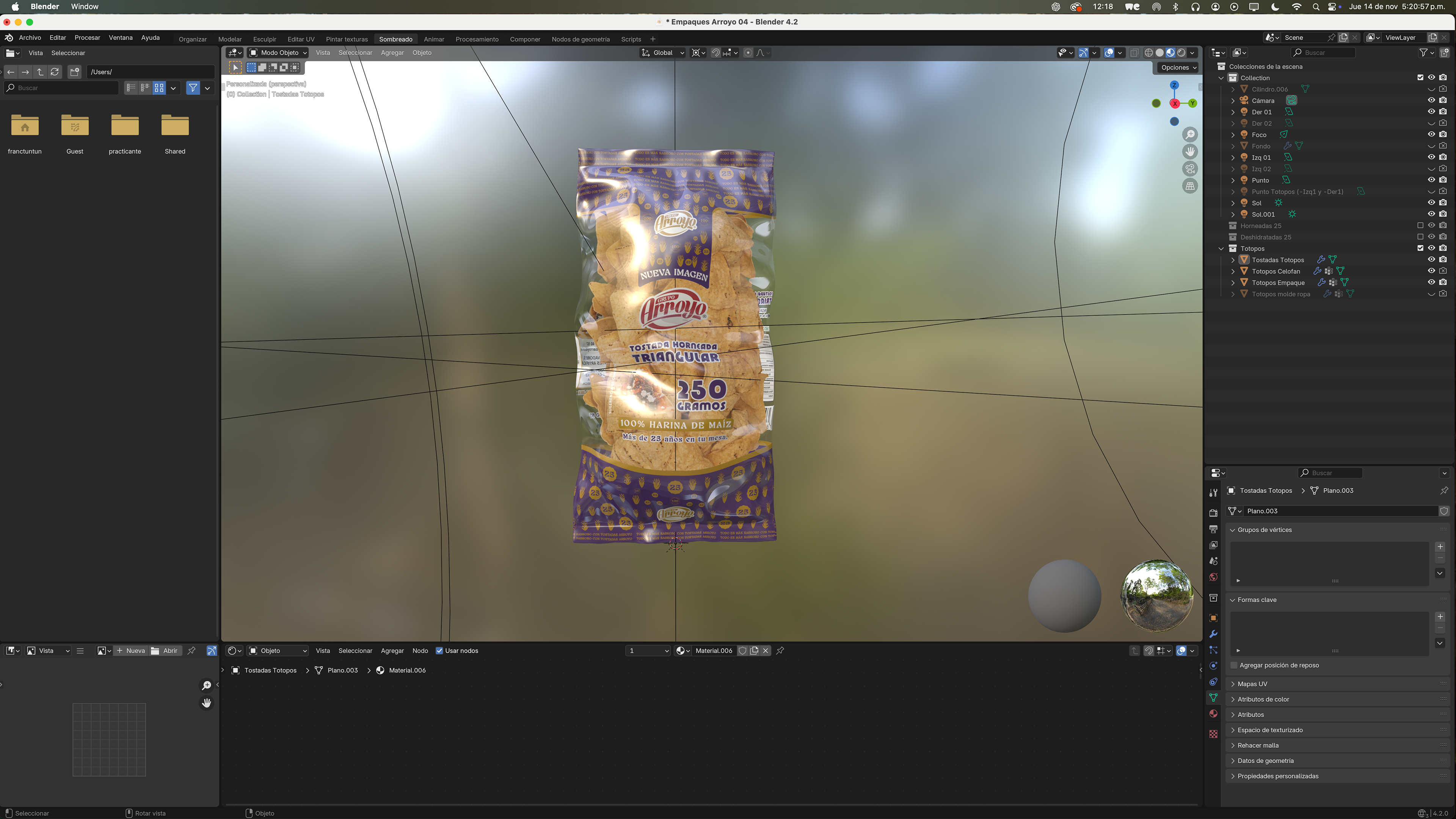This screenshot has width=1456, height=819.
Task: Open the Render properties tab icon
Action: click(1213, 513)
